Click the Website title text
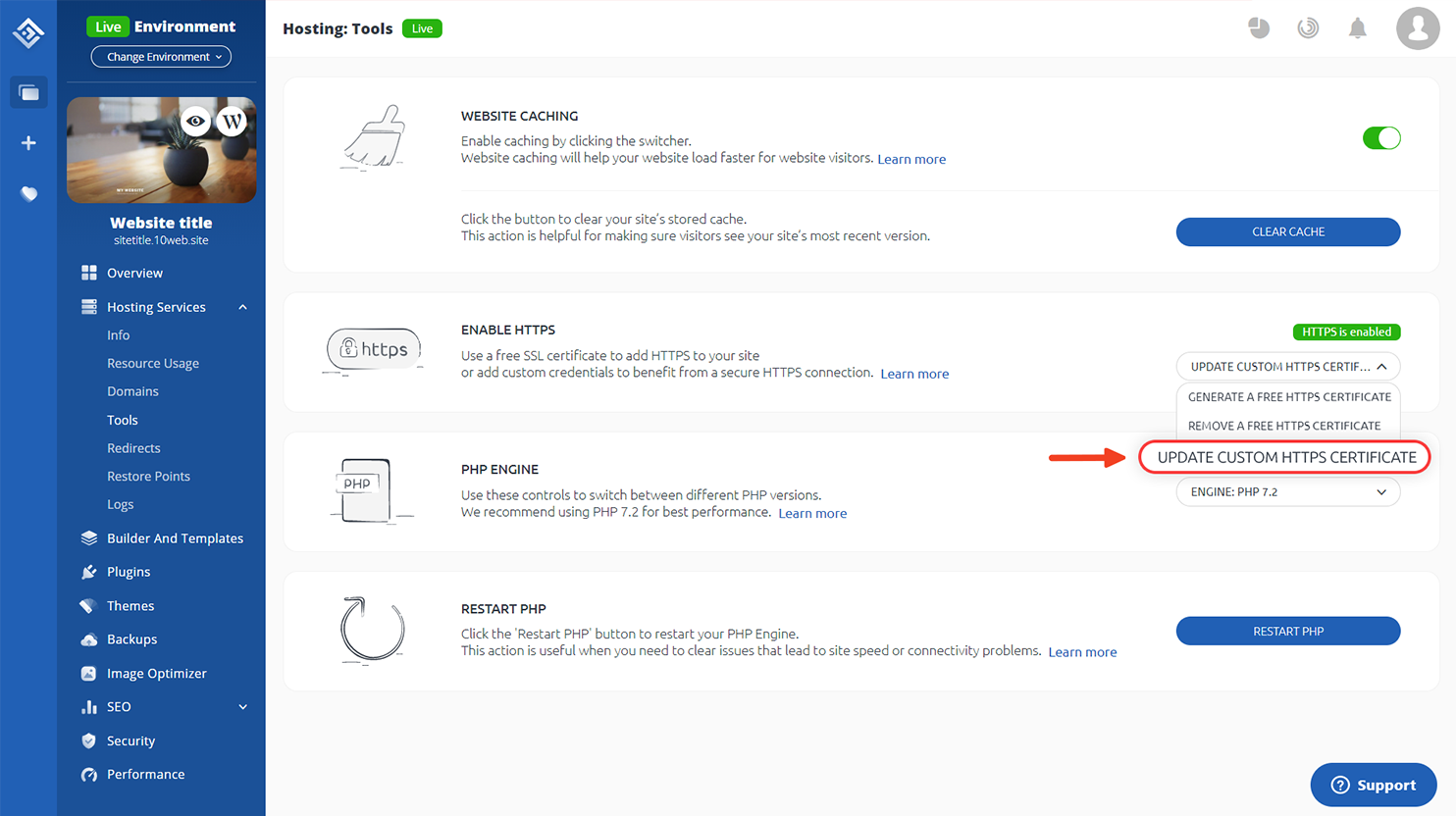Image resolution: width=1456 pixels, height=816 pixels. click(x=161, y=223)
